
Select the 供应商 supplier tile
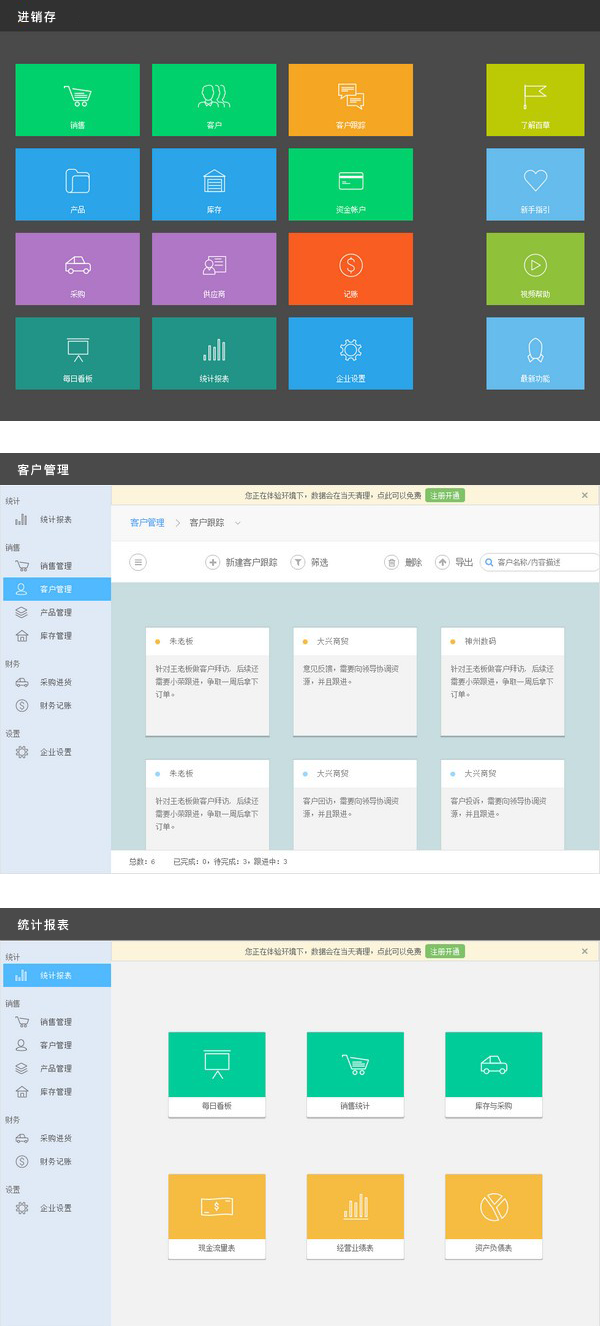[213, 269]
